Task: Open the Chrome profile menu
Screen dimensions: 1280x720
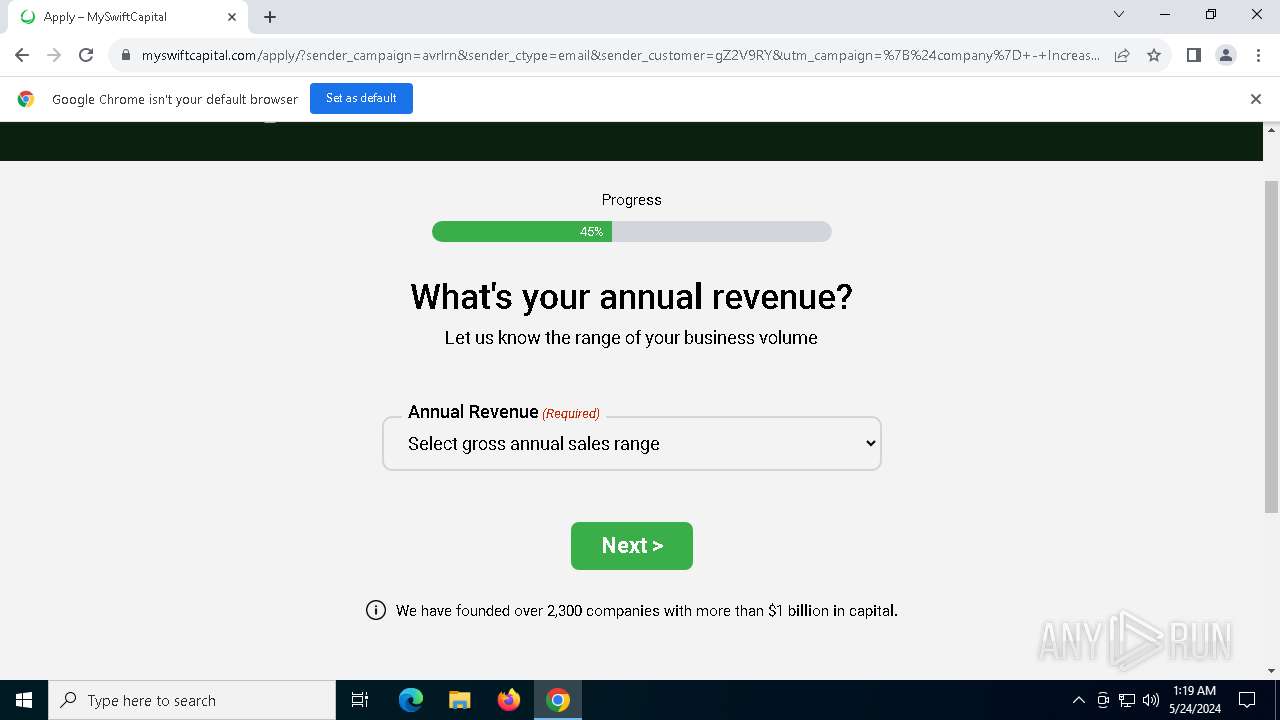Action: [x=1226, y=55]
